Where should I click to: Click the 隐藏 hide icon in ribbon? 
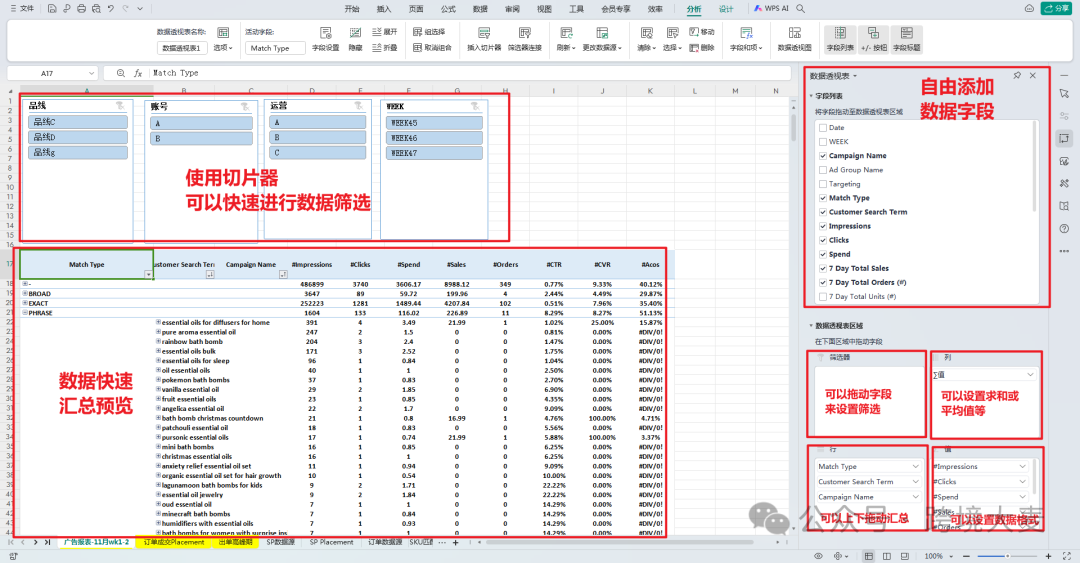tap(355, 32)
